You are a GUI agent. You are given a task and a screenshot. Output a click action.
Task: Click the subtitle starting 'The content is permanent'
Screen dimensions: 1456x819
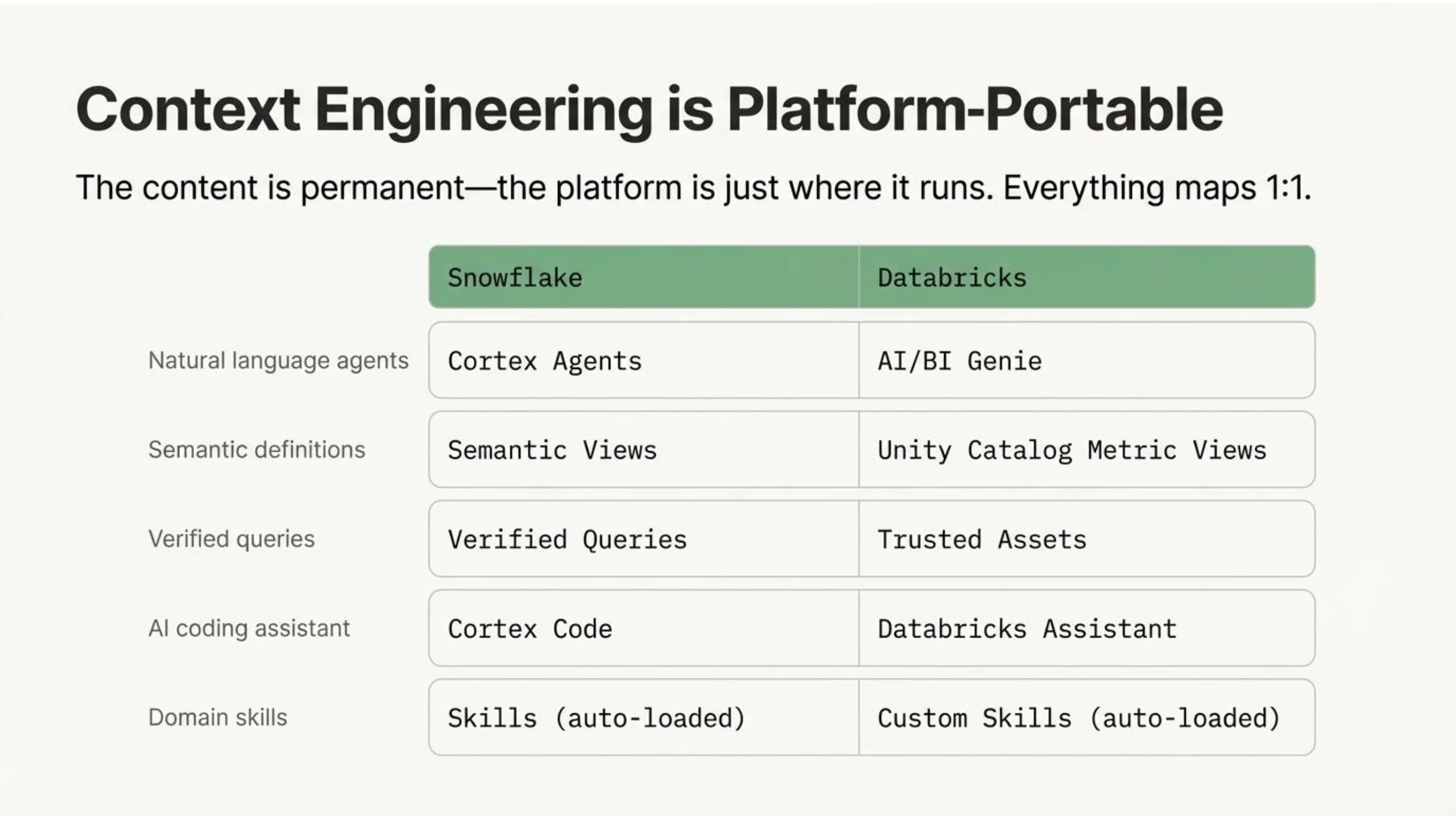tap(694, 188)
